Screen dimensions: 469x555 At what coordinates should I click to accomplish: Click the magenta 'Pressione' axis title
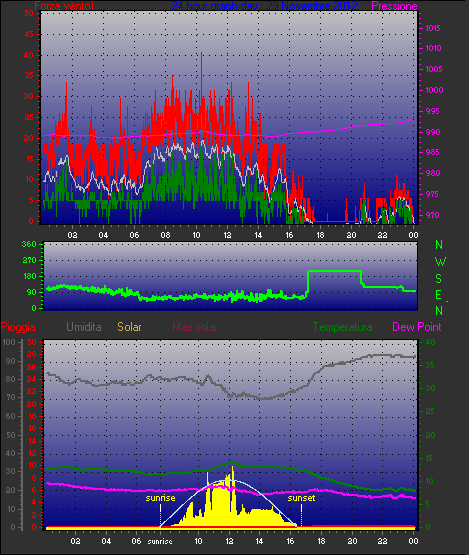pos(394,6)
